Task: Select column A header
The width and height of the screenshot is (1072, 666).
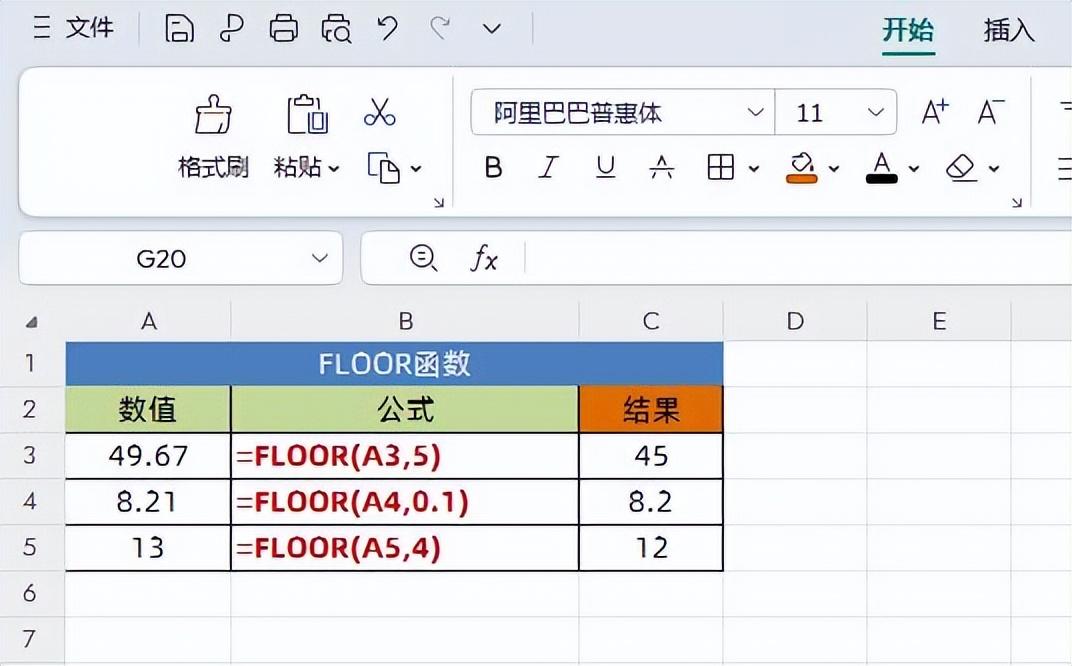Action: pyautogui.click(x=148, y=321)
